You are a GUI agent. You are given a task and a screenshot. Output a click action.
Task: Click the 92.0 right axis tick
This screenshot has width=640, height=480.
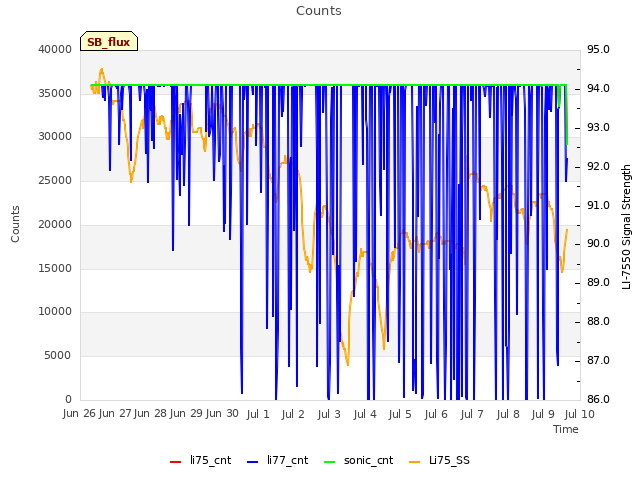598,166
